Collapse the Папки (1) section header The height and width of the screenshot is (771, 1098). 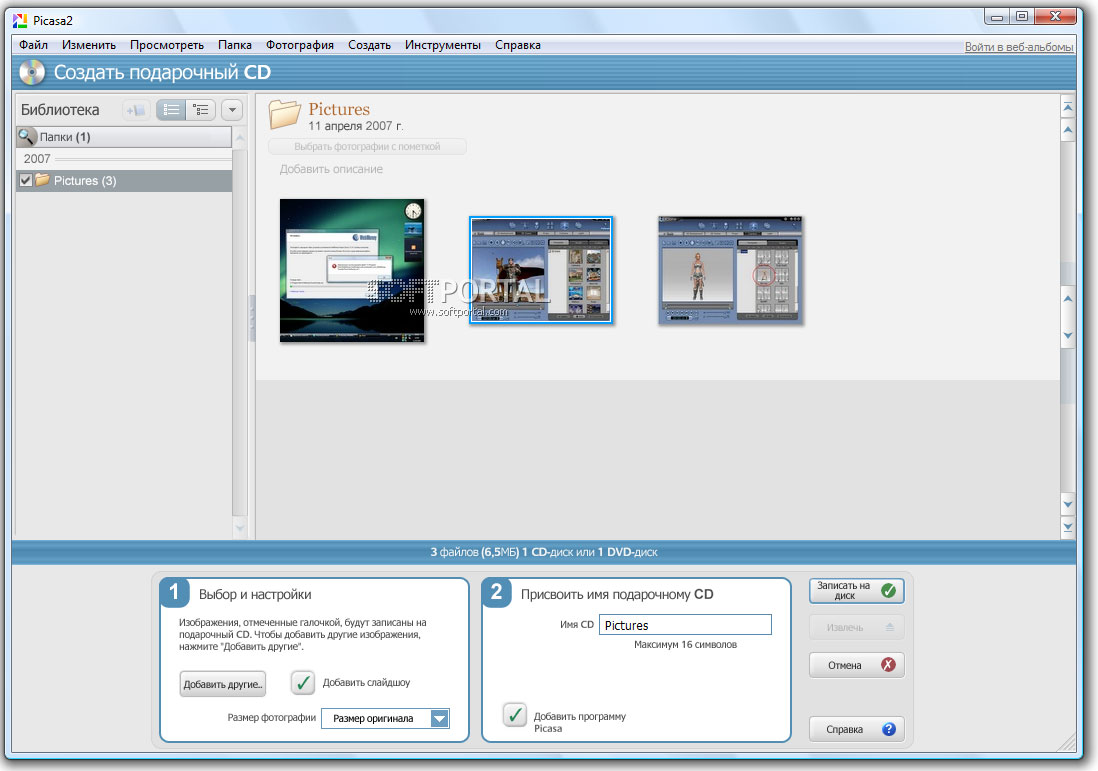(x=124, y=137)
